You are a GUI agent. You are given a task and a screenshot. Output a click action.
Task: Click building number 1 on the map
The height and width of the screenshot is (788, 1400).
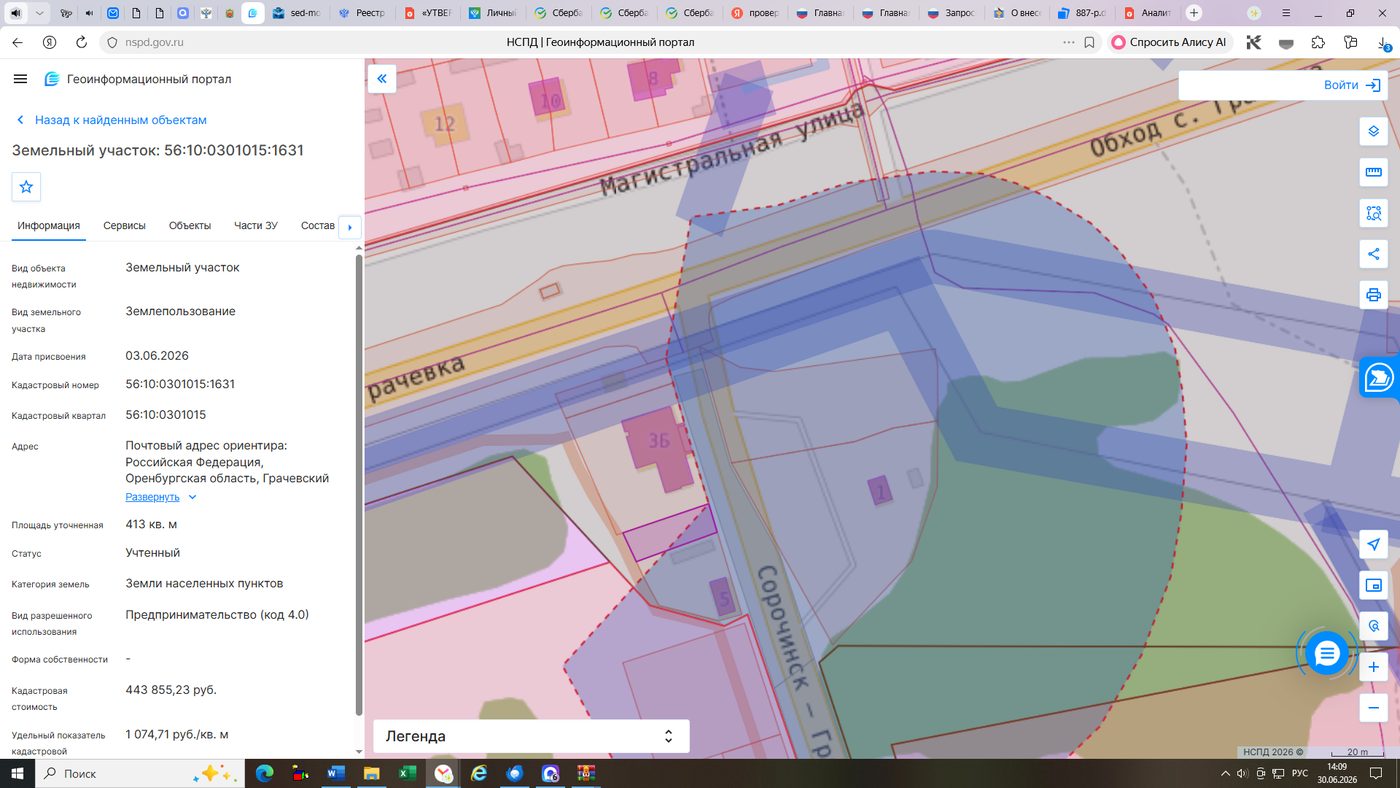pyautogui.click(x=881, y=491)
